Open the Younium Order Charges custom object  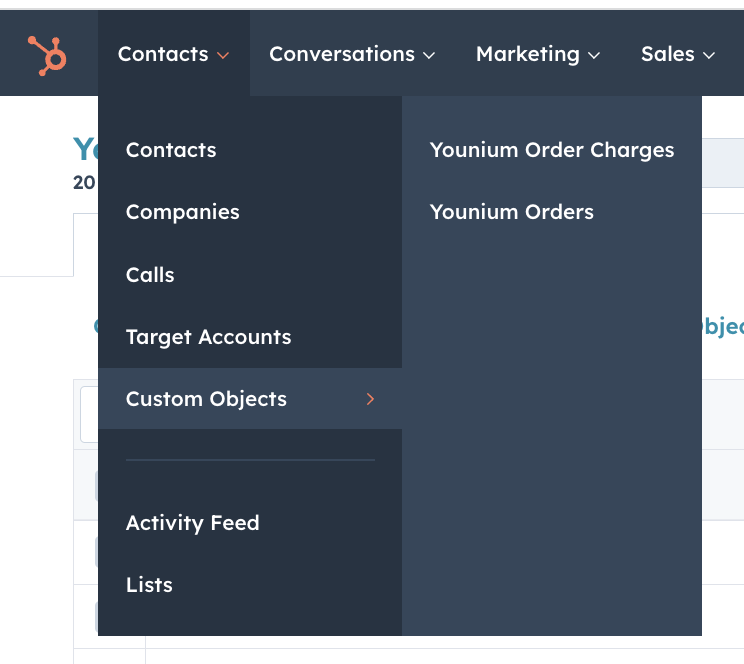552,150
